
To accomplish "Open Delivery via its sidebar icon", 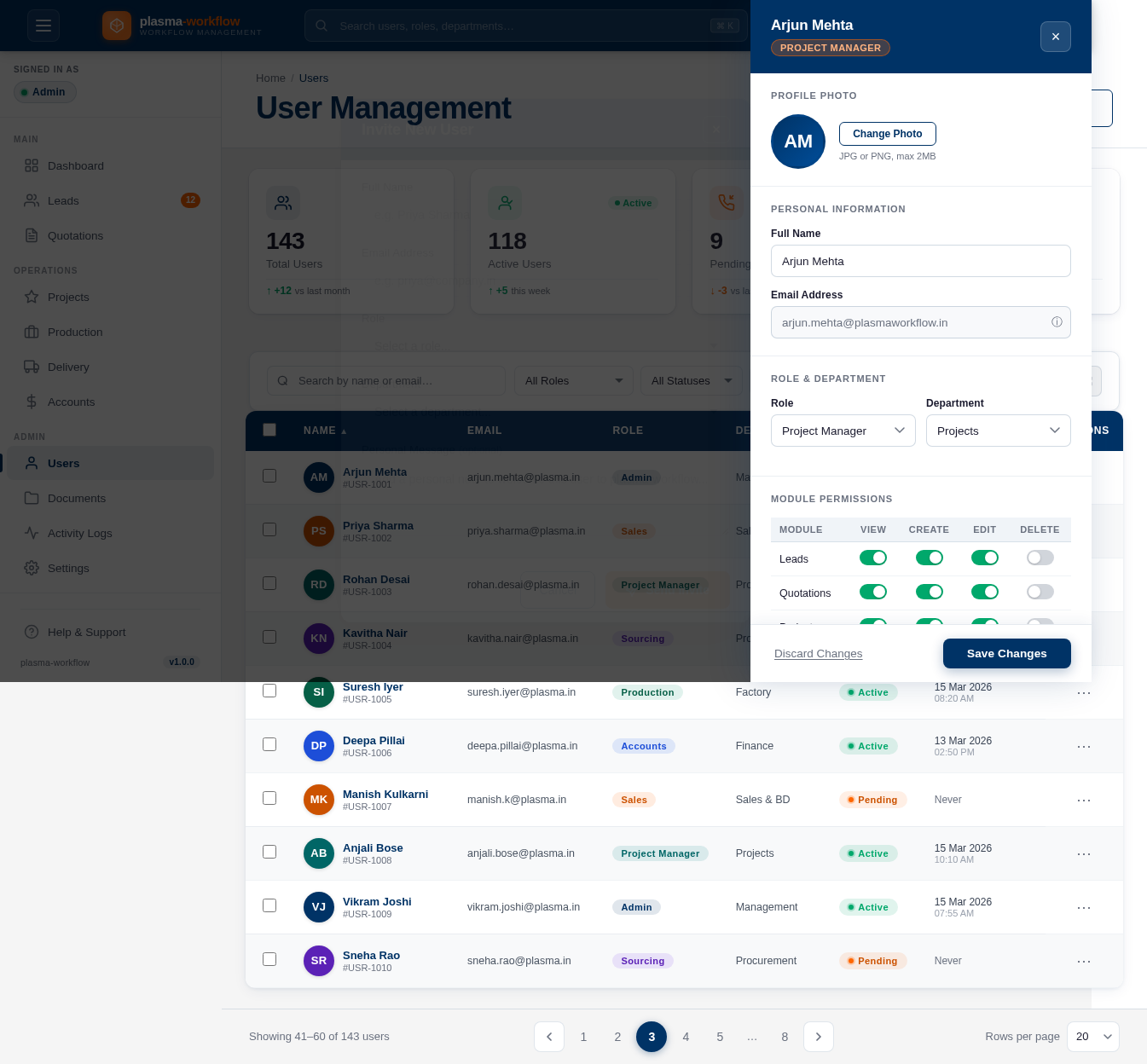I will [32, 367].
